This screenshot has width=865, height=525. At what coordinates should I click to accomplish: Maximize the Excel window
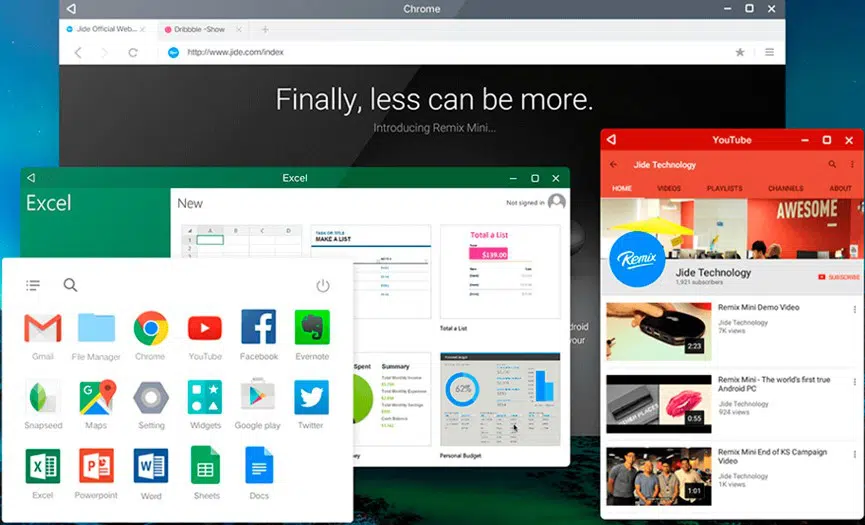pos(535,178)
